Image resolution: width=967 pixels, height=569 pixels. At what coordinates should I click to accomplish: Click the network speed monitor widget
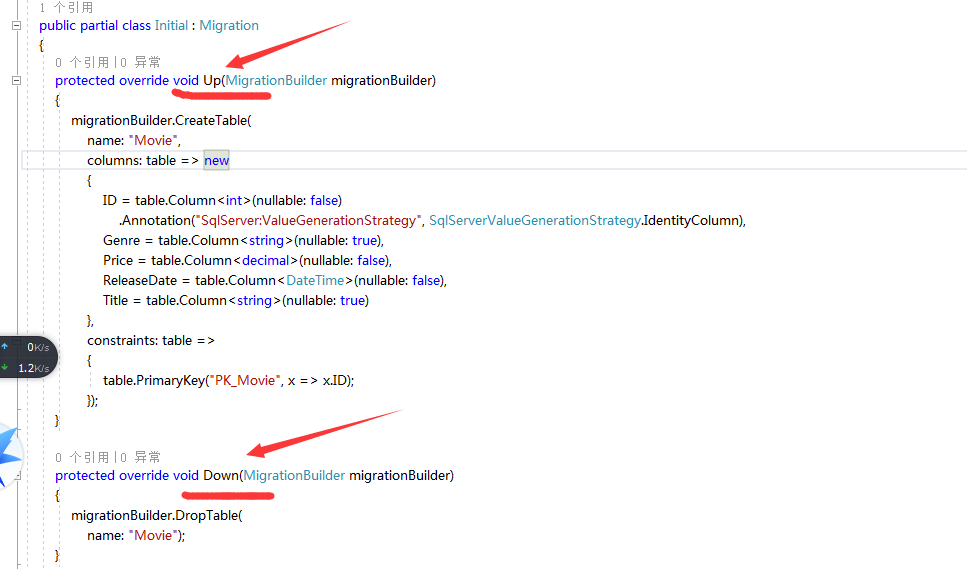point(28,357)
